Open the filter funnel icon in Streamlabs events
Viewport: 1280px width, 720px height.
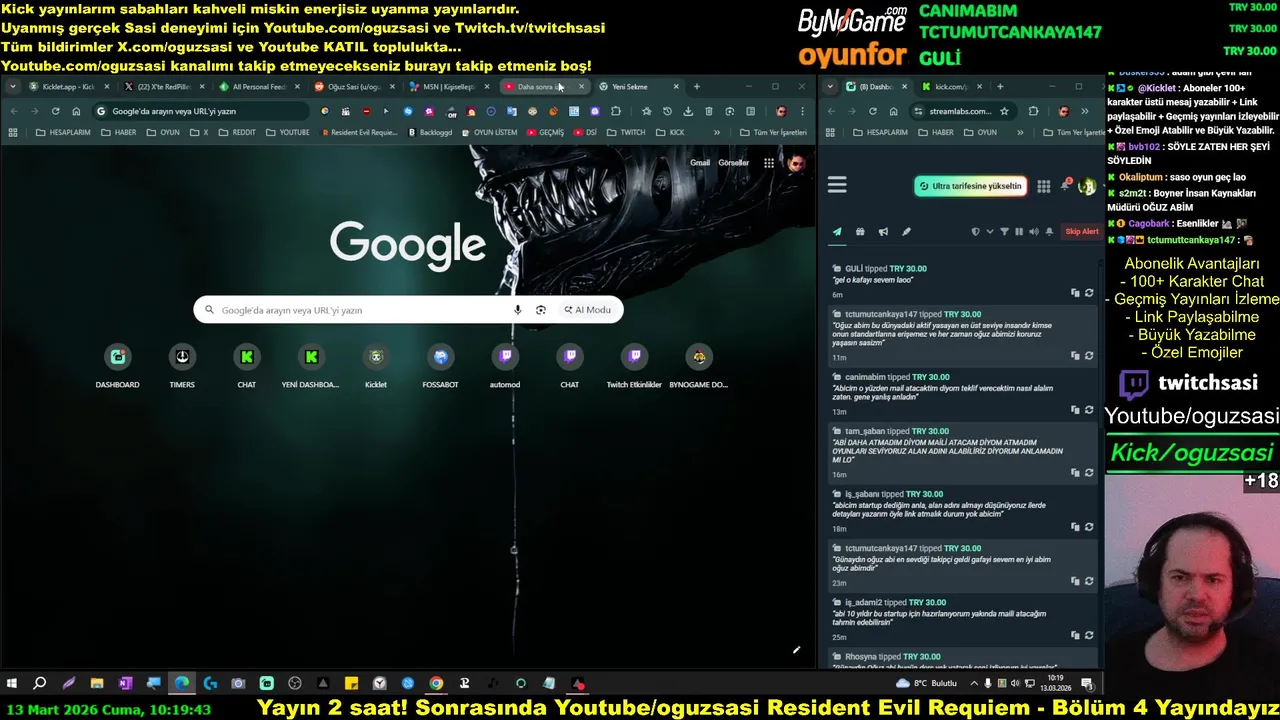(x=1005, y=232)
